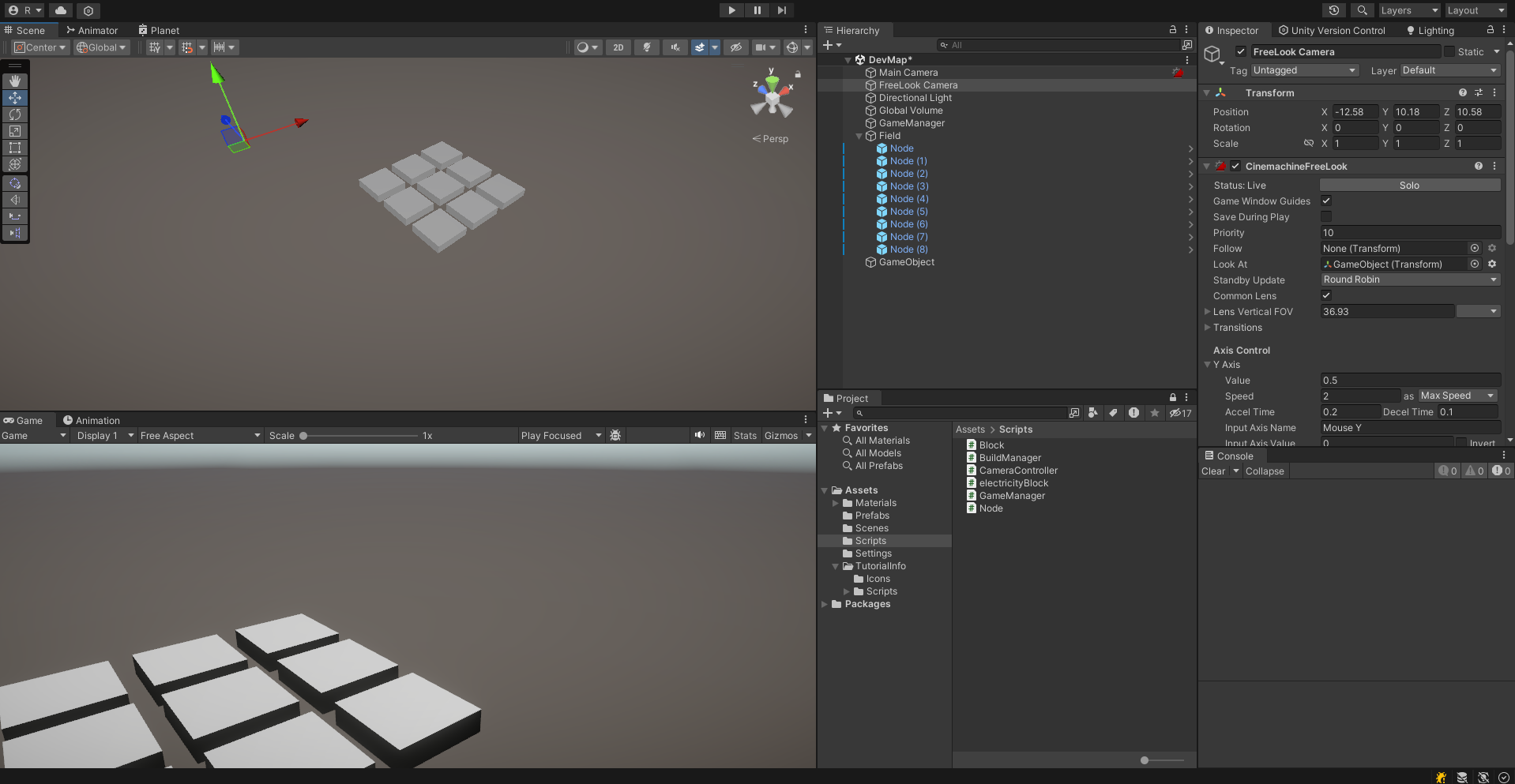1515x784 pixels.
Task: Expand Lens Vertical FOV section
Action: (1207, 311)
